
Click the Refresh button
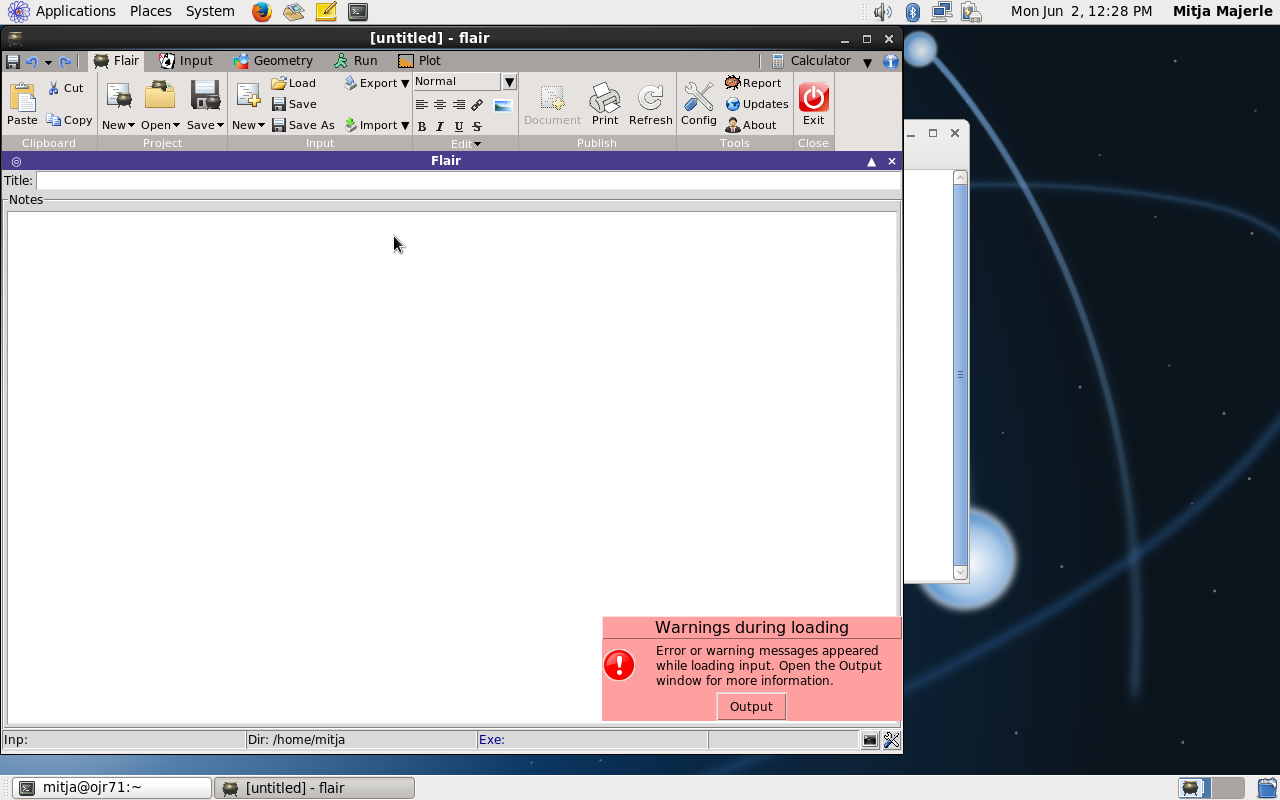[651, 104]
